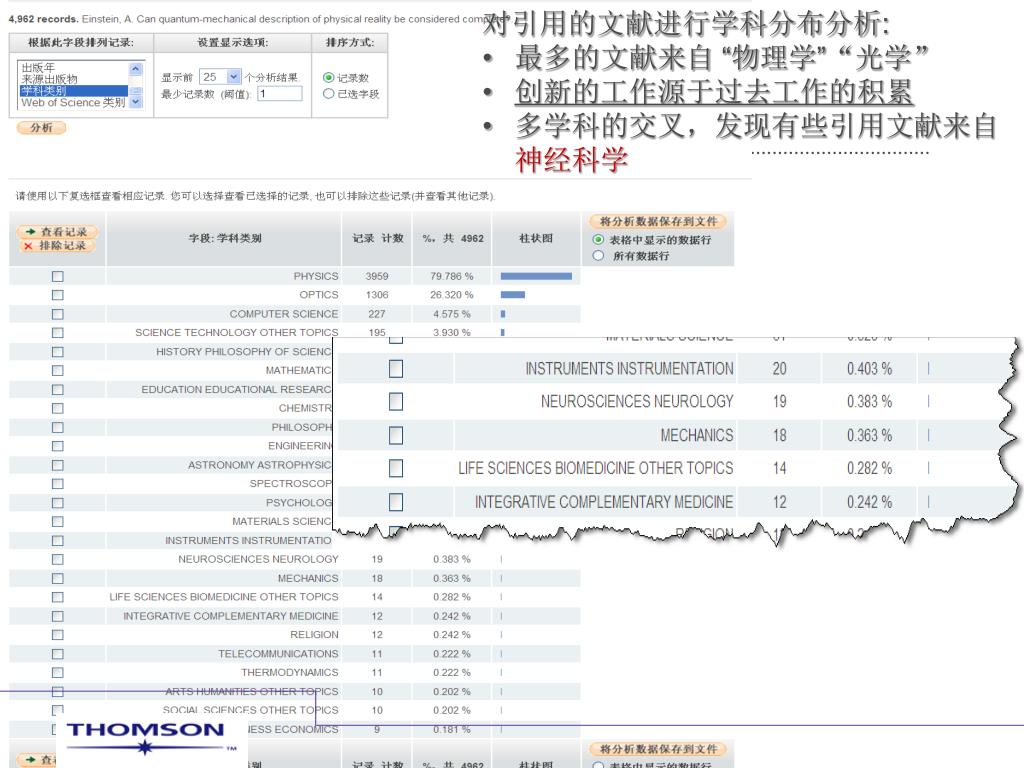This screenshot has width=1024, height=768.
Task: Check LIFE SCIENCES BIOMEDICINE checkbox in zoomed inset
Action: 396,468
